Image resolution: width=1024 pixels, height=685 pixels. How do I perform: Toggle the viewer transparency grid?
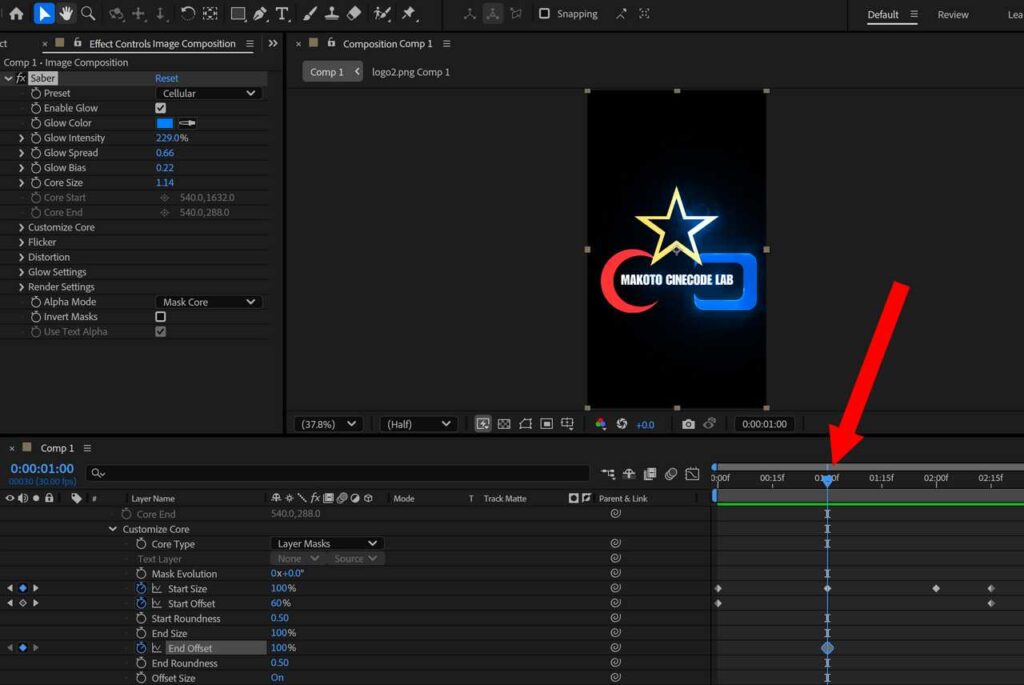tap(504, 424)
